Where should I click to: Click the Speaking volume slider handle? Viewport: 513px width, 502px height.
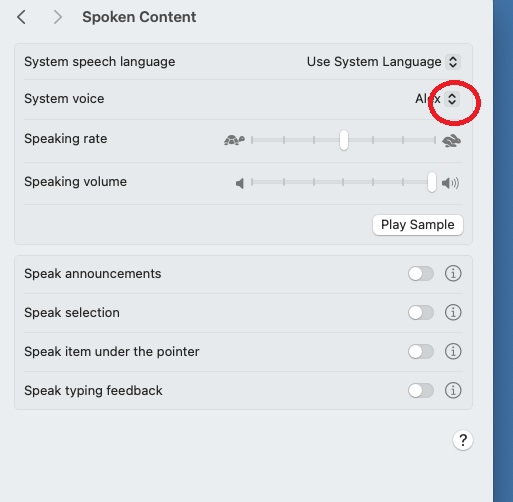click(432, 182)
